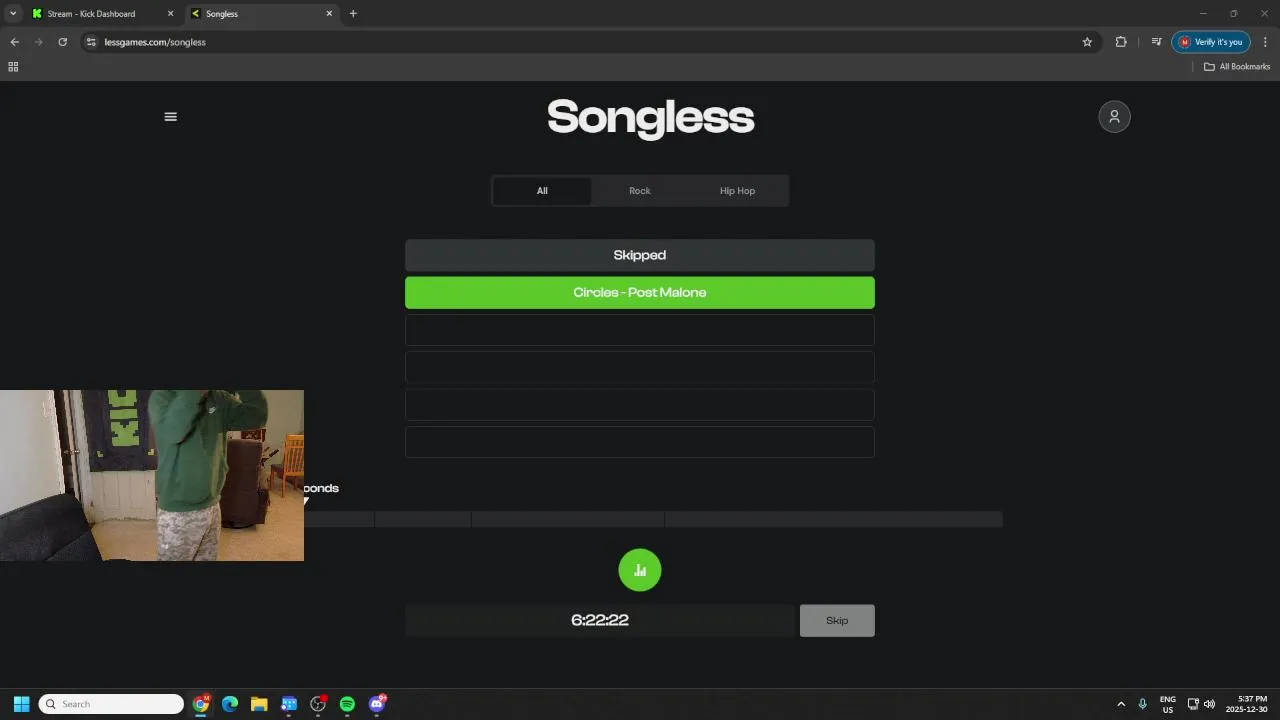View site information icon in address bar
This screenshot has height=720, width=1280.
(91, 42)
